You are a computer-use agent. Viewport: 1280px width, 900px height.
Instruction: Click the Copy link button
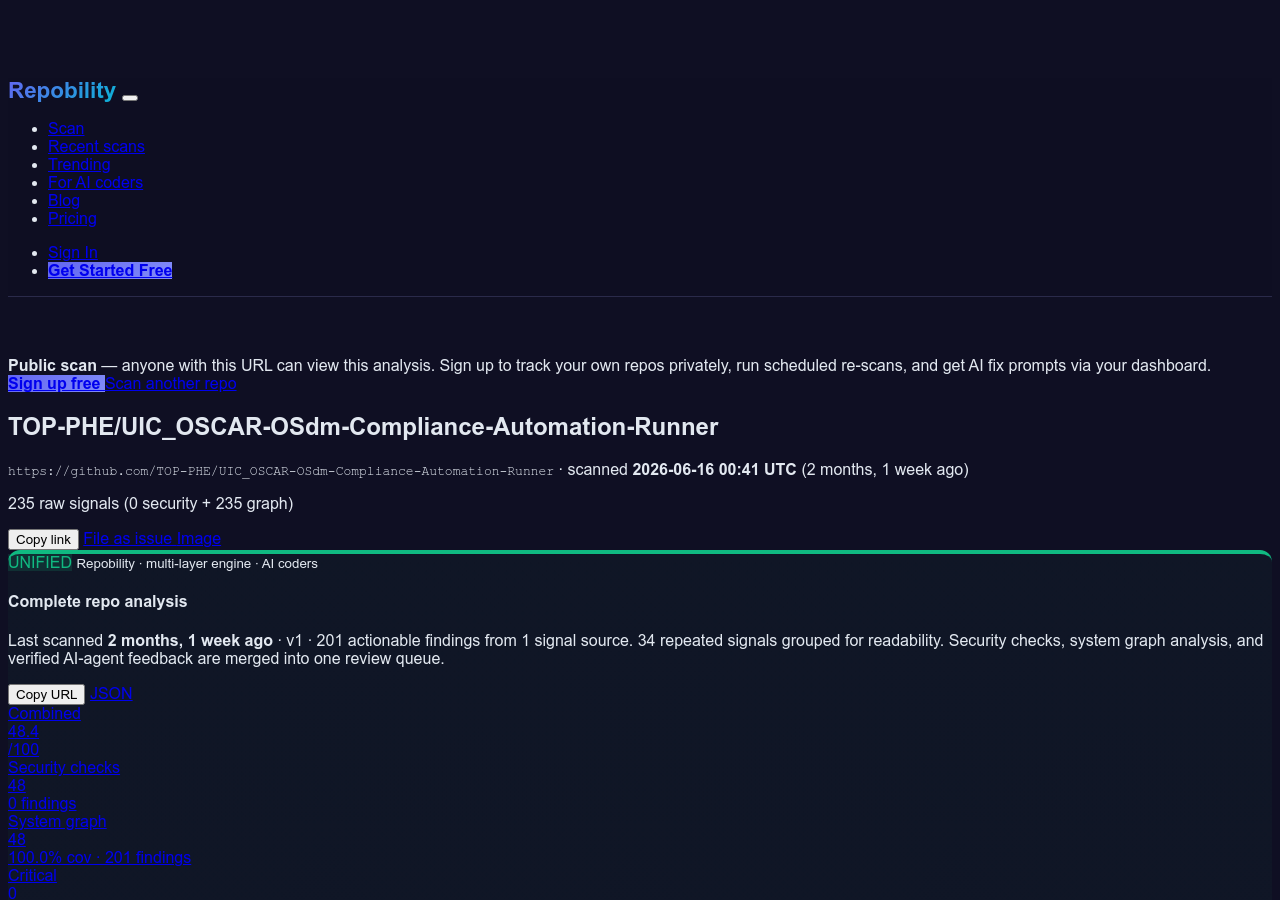click(x=43, y=539)
